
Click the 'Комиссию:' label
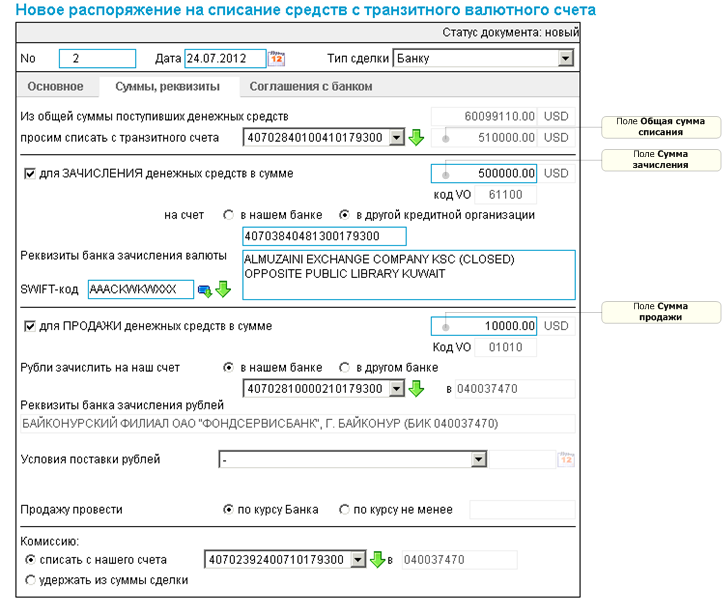point(50,541)
